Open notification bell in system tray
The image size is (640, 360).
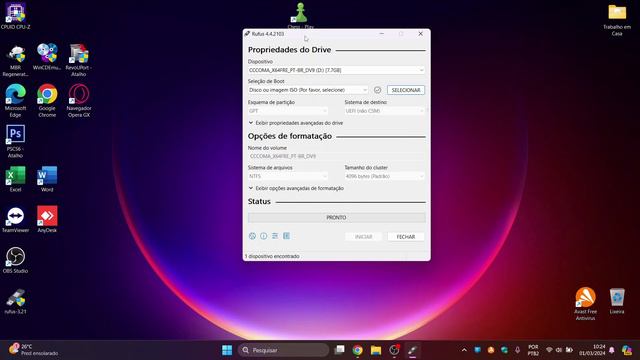pos(612,350)
